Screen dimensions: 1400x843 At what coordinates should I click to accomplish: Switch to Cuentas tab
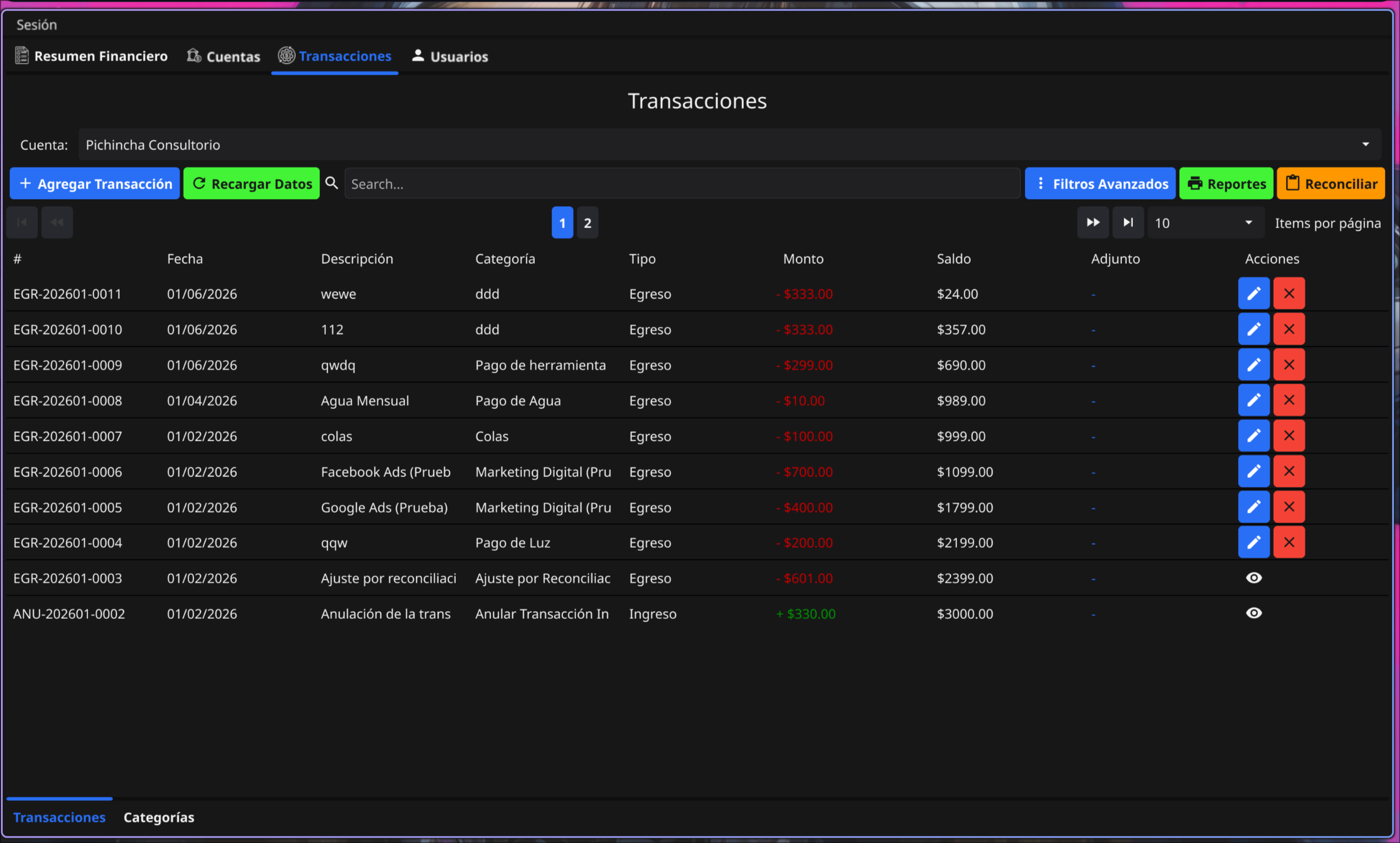point(224,56)
